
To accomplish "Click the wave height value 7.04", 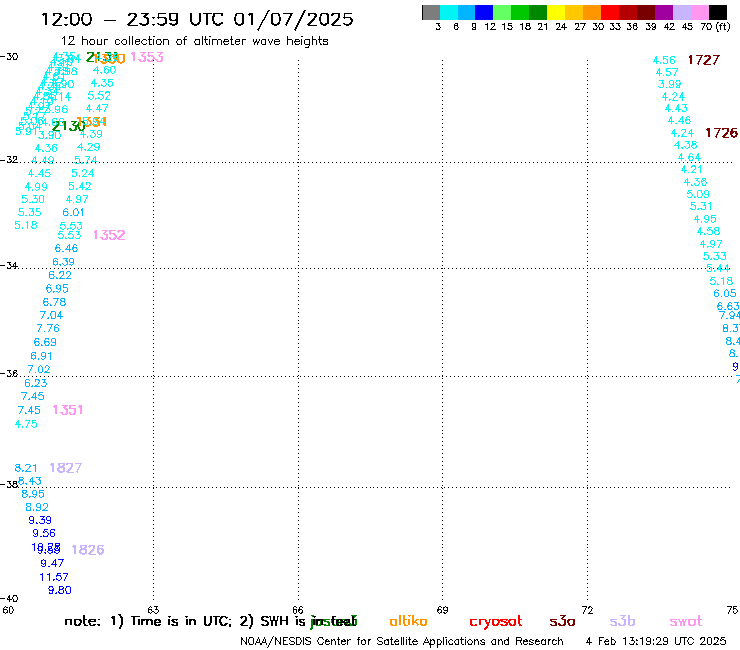I will pos(51,315).
